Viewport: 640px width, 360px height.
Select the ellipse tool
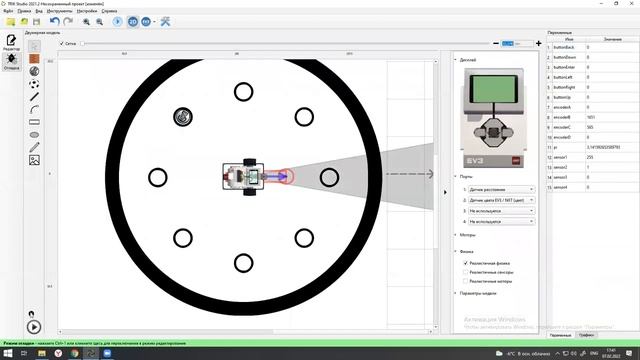click(34, 135)
